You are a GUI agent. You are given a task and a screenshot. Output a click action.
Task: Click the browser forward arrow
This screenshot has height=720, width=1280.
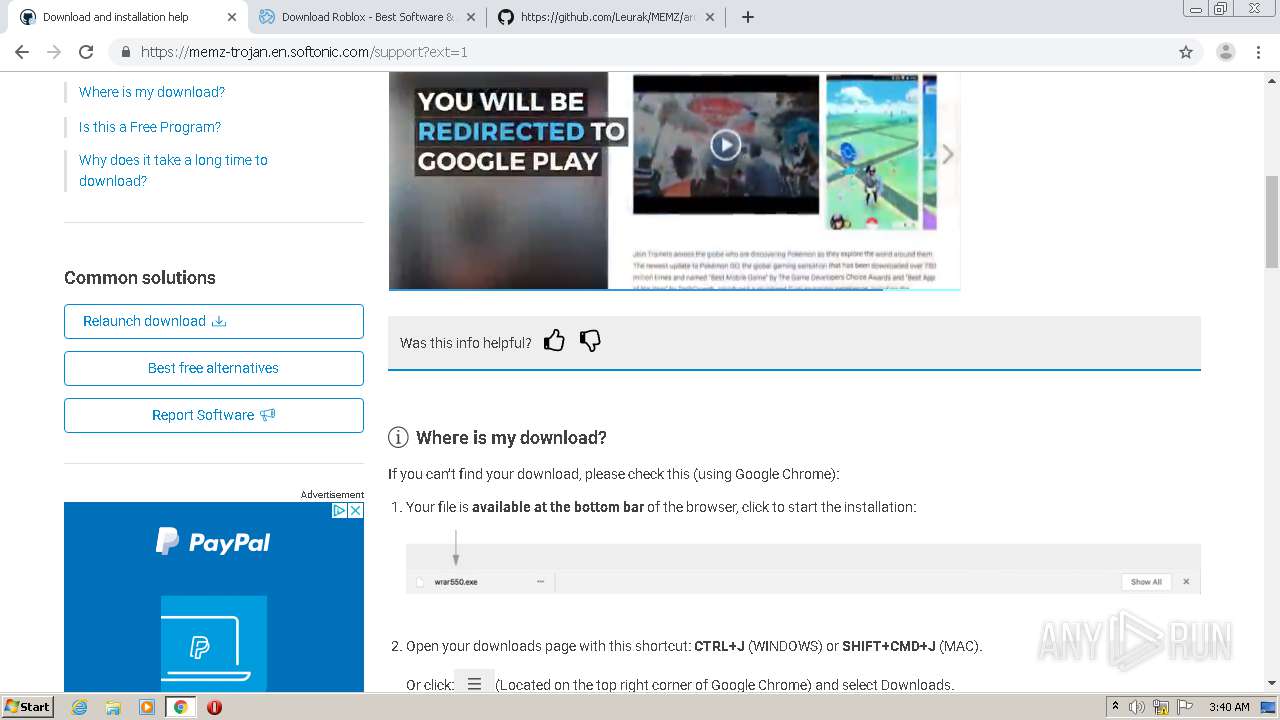54,52
